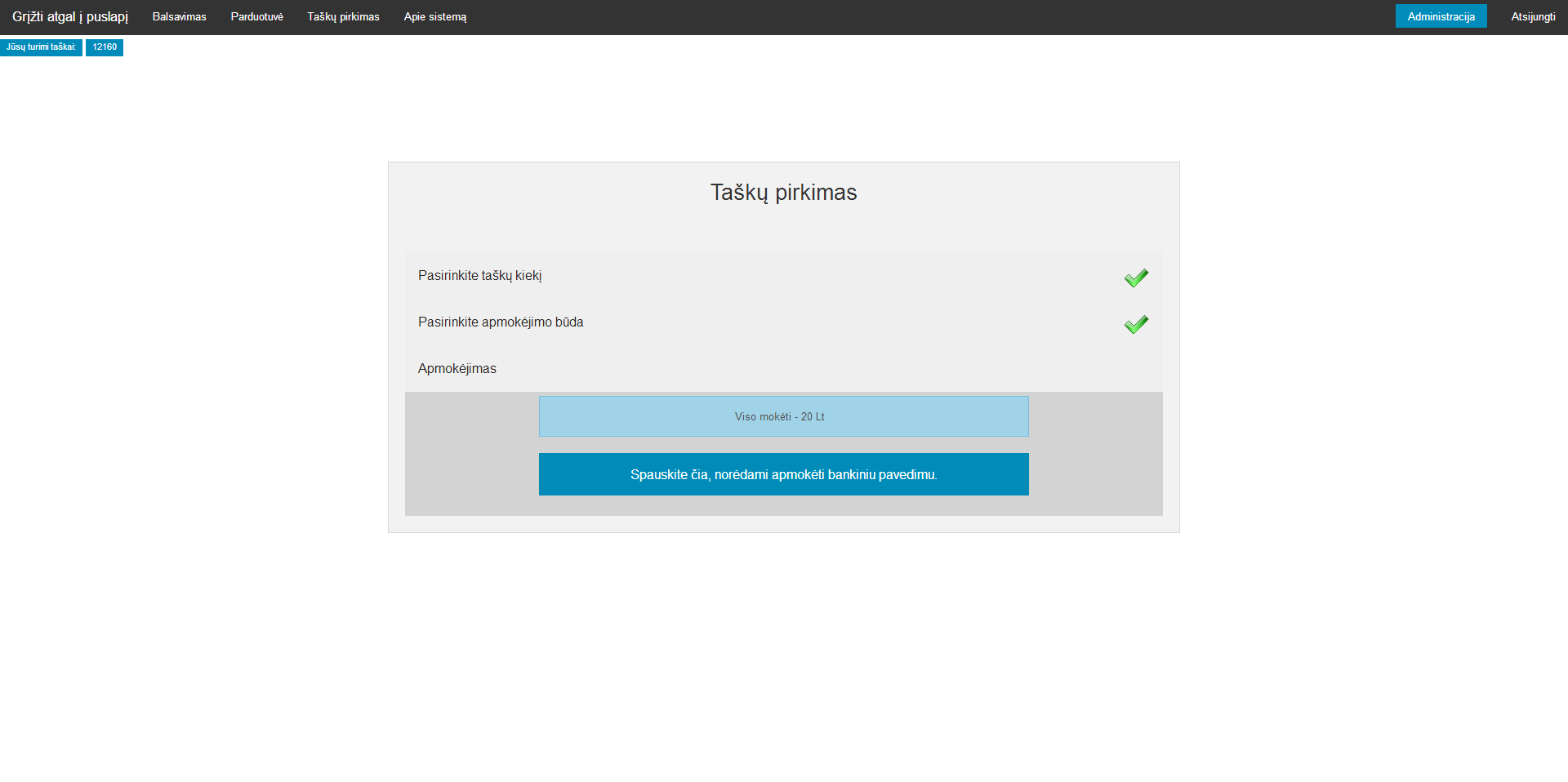Click 'Viso mokėti - 20 Lt' box
1568x782 pixels.
tap(783, 416)
